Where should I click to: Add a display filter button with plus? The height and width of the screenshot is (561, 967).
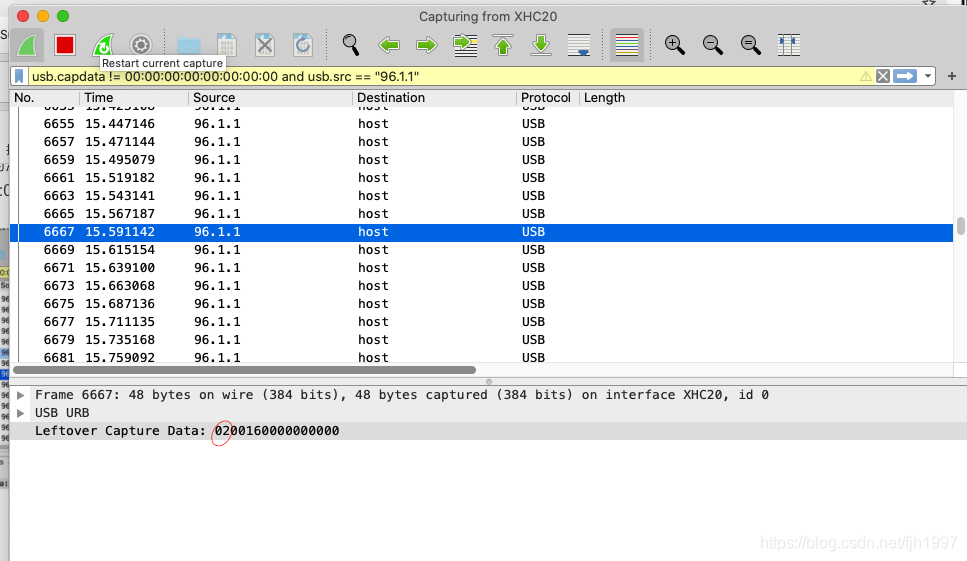coord(952,76)
